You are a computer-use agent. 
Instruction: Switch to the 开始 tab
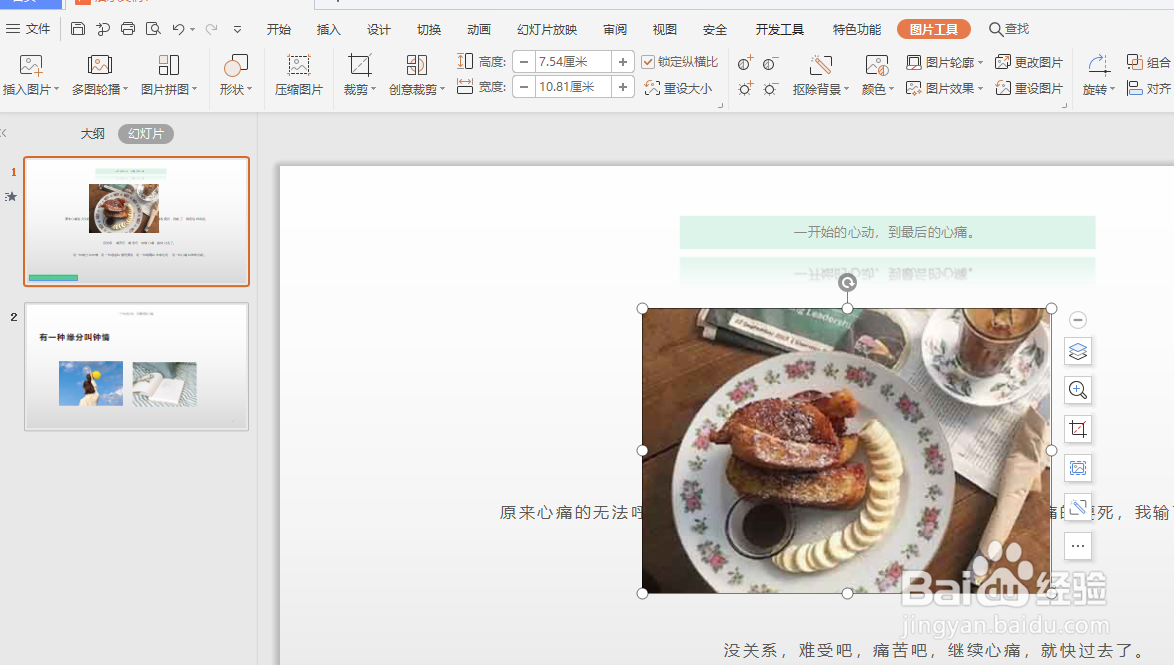279,29
